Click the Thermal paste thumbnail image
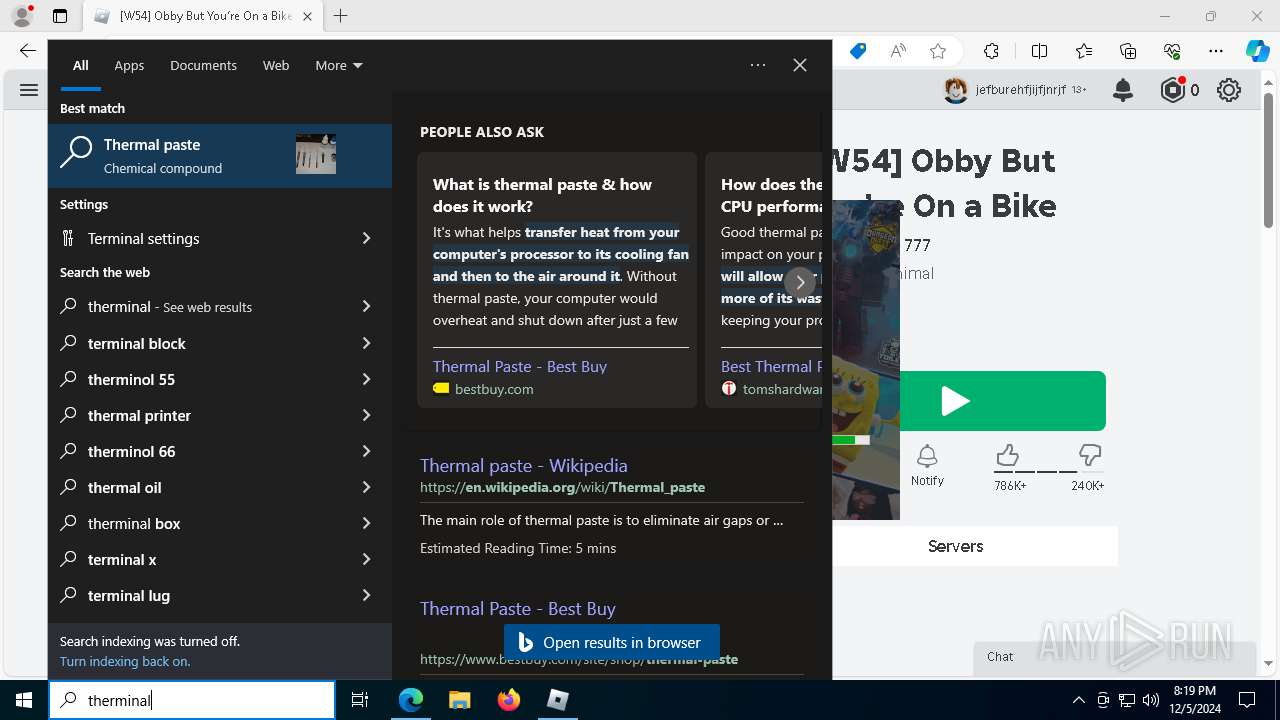The height and width of the screenshot is (720, 1280). 316,154
